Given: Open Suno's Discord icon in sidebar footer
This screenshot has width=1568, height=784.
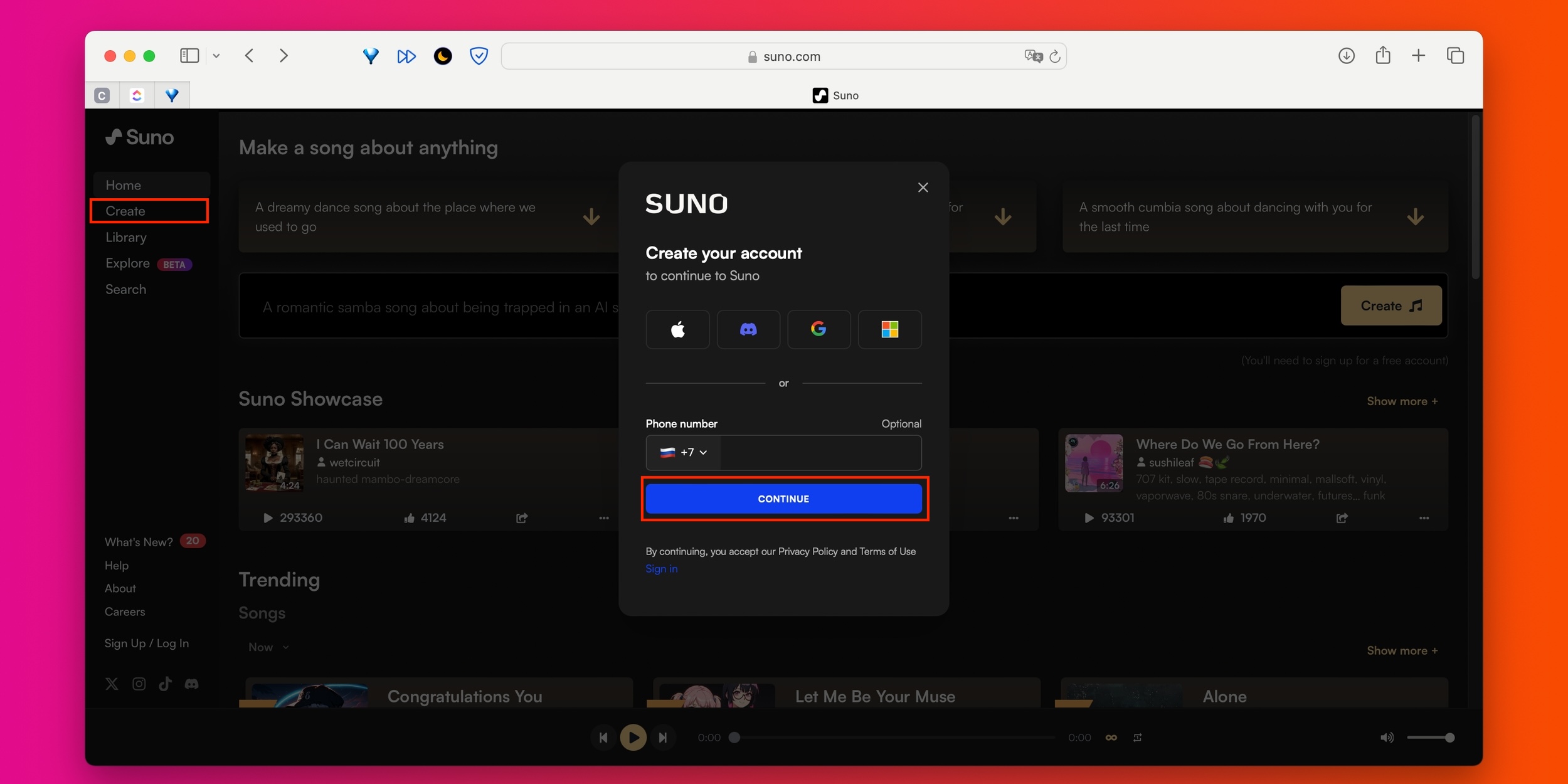Looking at the screenshot, I should [192, 684].
